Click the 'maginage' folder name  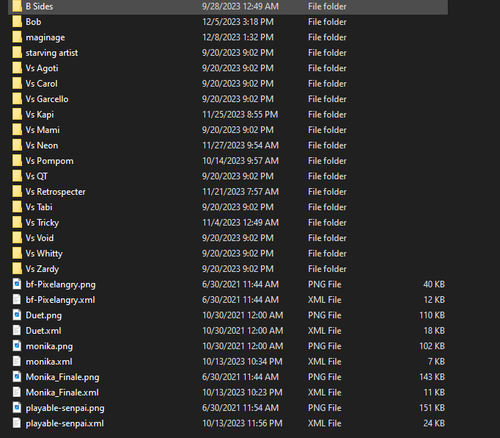[45, 38]
